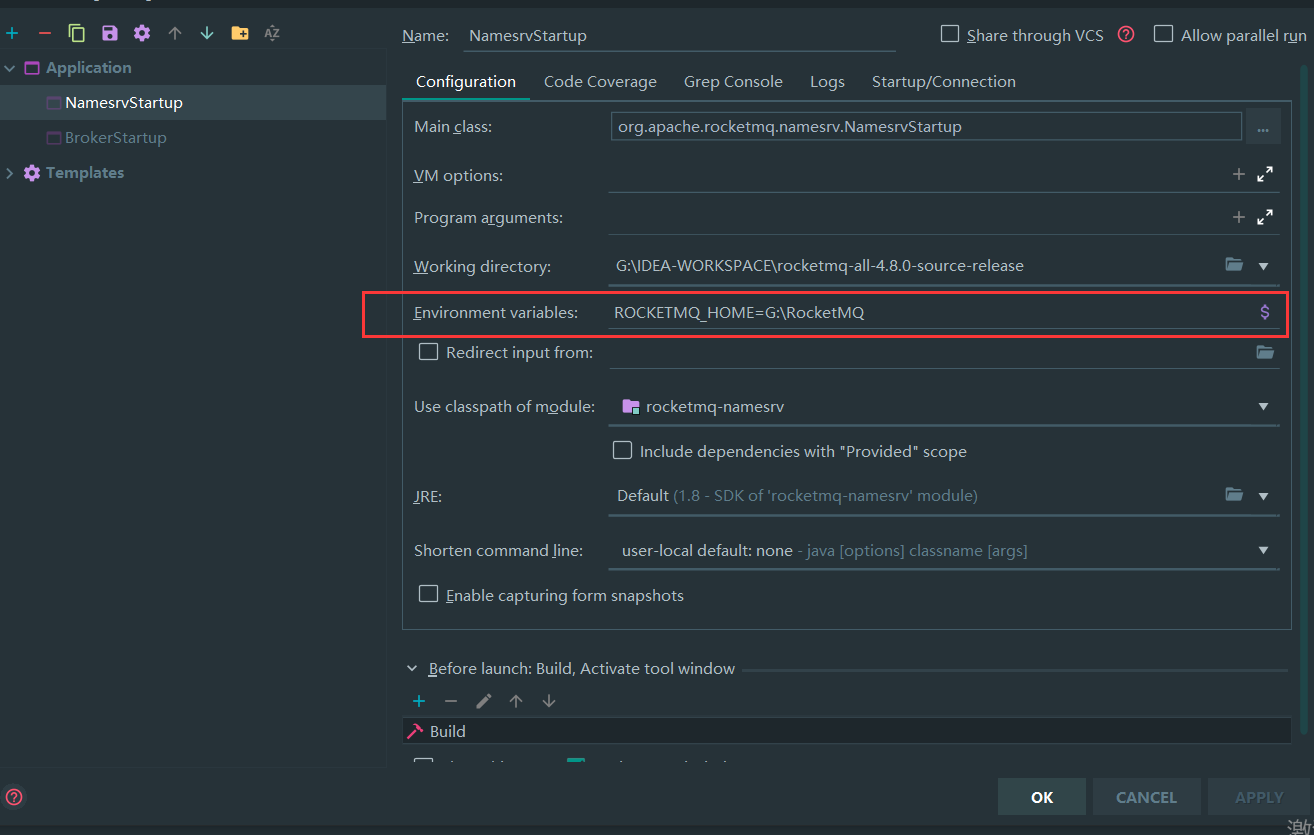The height and width of the screenshot is (835, 1314).
Task: Browse for the redirect input file
Action: pos(1265,352)
